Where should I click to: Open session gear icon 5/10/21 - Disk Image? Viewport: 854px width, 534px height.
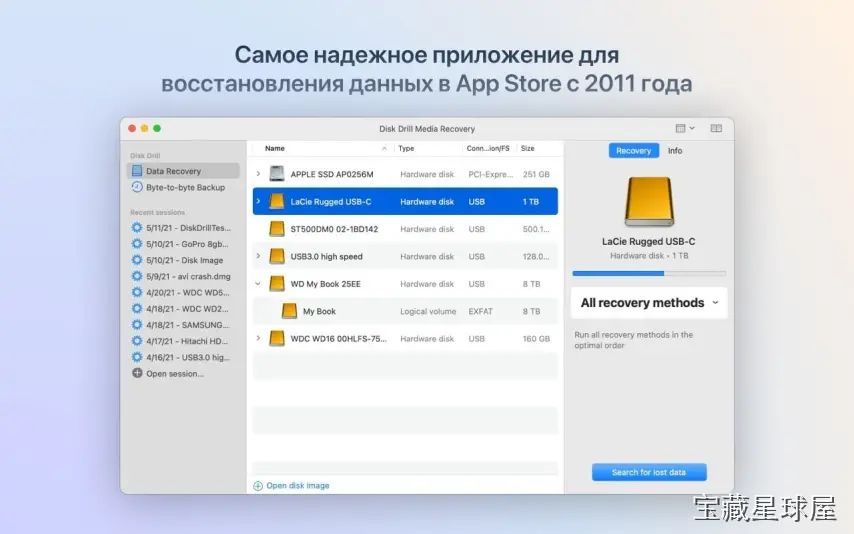[137, 260]
